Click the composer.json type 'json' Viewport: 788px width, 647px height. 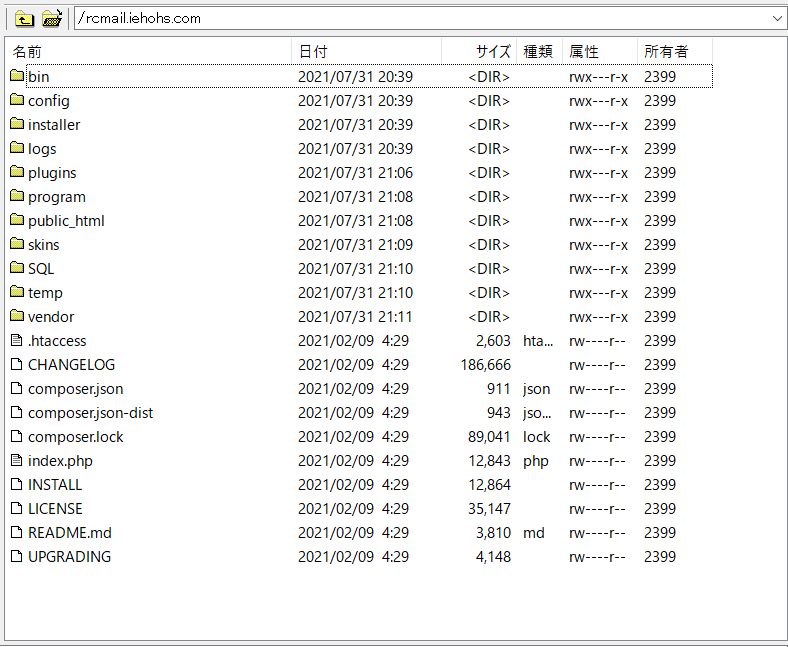click(x=536, y=389)
